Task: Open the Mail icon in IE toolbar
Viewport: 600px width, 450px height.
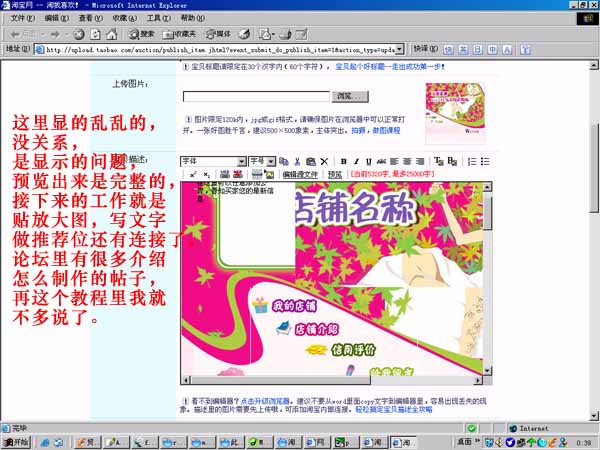Action: pos(267,34)
